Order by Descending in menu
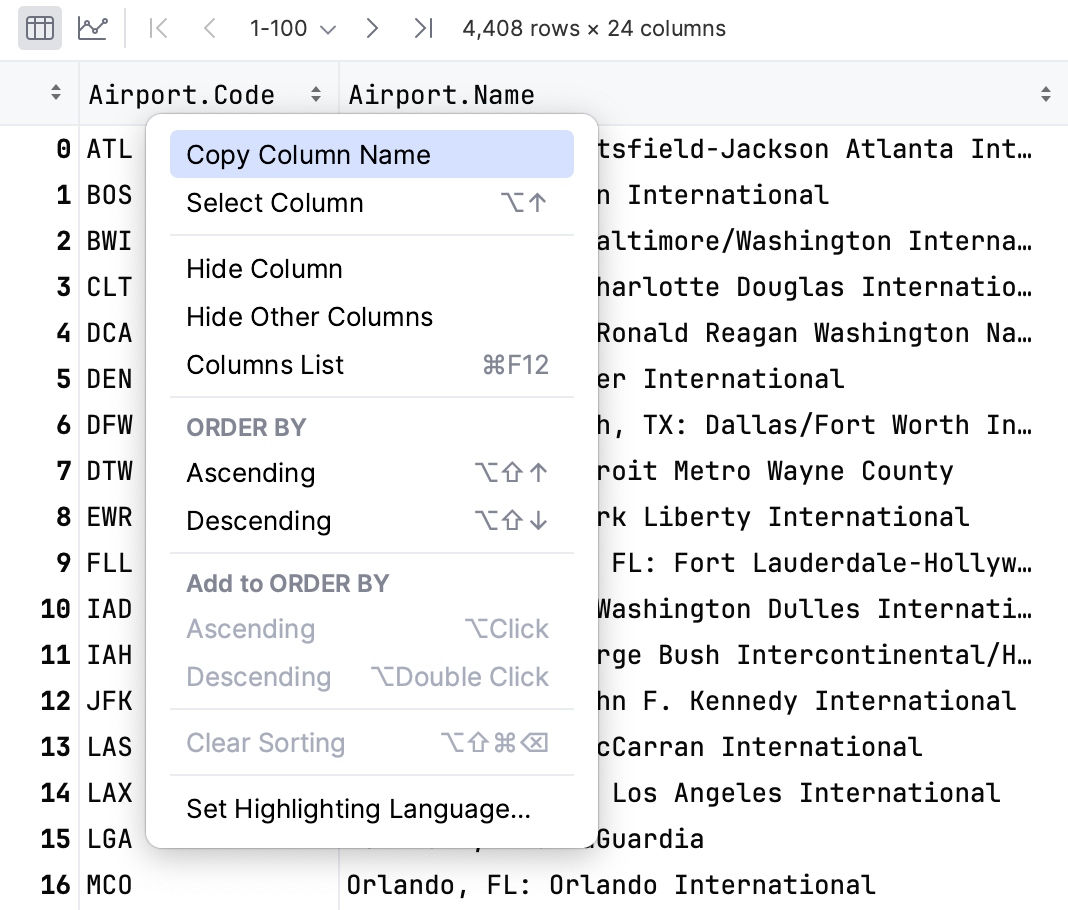The width and height of the screenshot is (1068, 910). (x=372, y=521)
